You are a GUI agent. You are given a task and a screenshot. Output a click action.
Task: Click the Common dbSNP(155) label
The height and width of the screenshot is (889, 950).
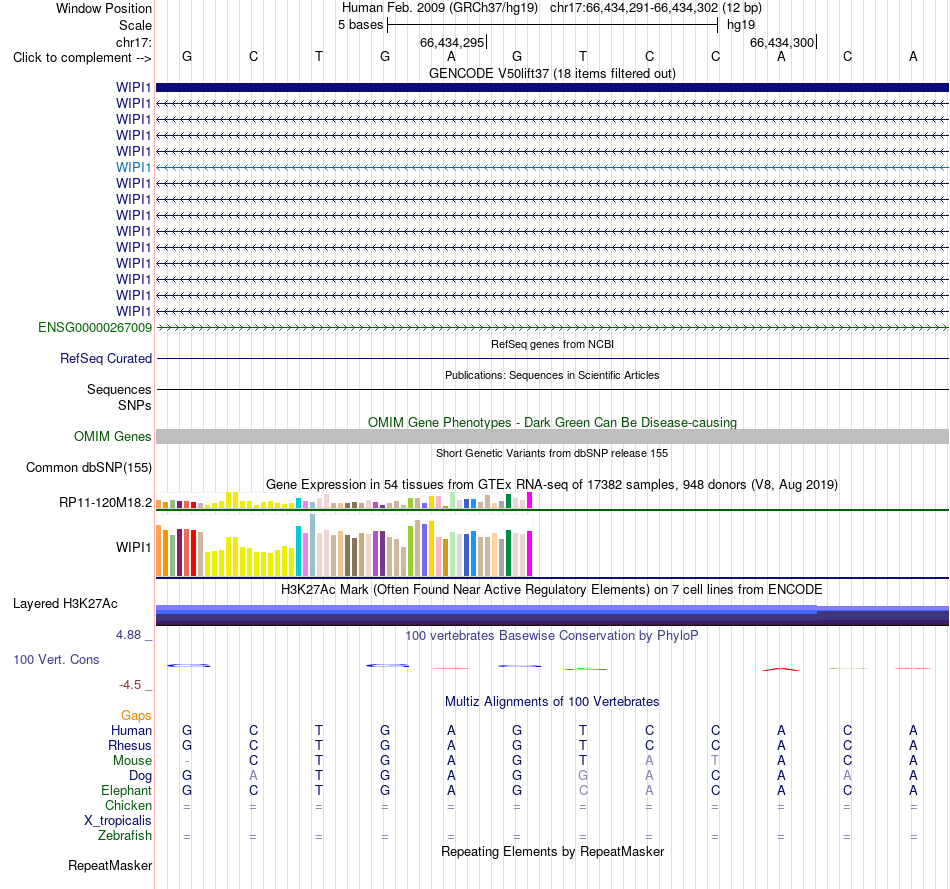pos(89,467)
